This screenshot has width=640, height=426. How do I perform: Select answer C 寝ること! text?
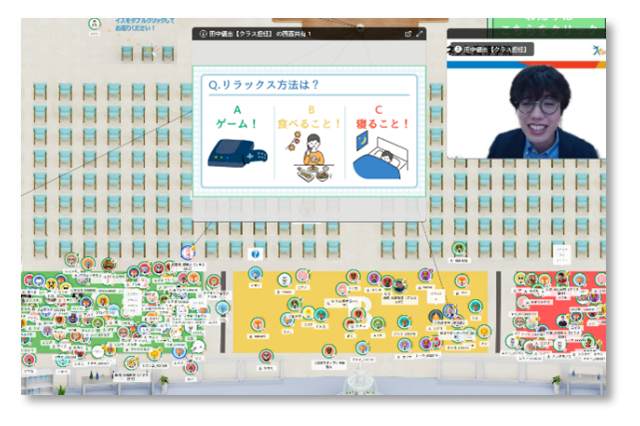point(383,125)
